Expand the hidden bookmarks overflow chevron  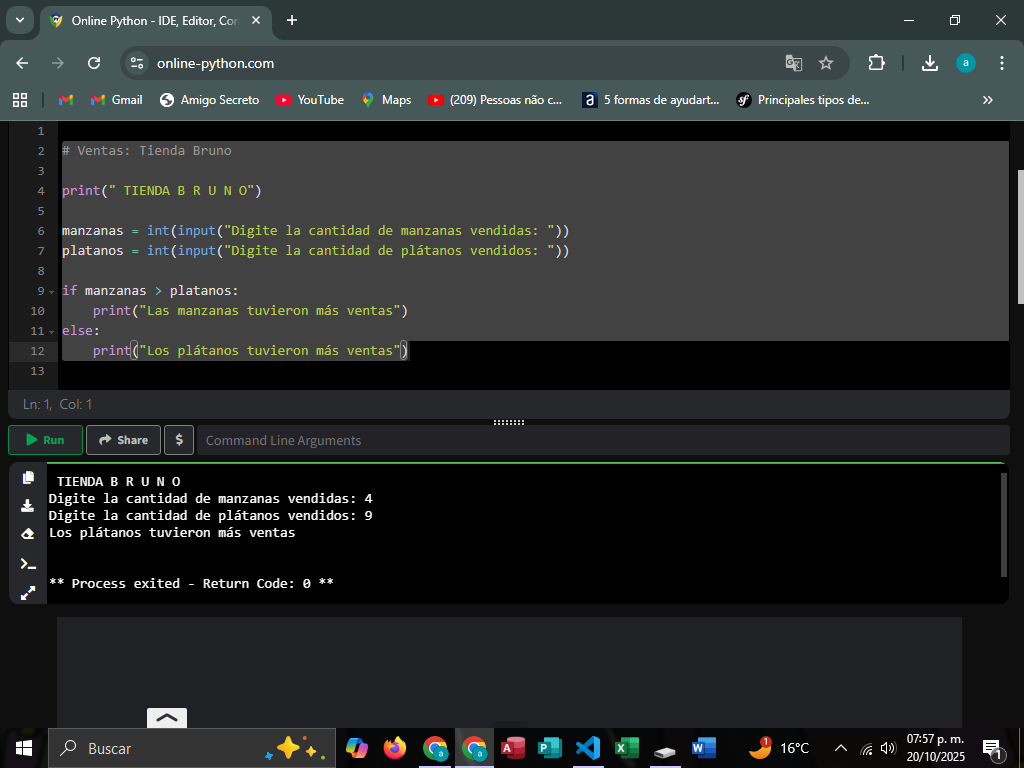click(988, 100)
